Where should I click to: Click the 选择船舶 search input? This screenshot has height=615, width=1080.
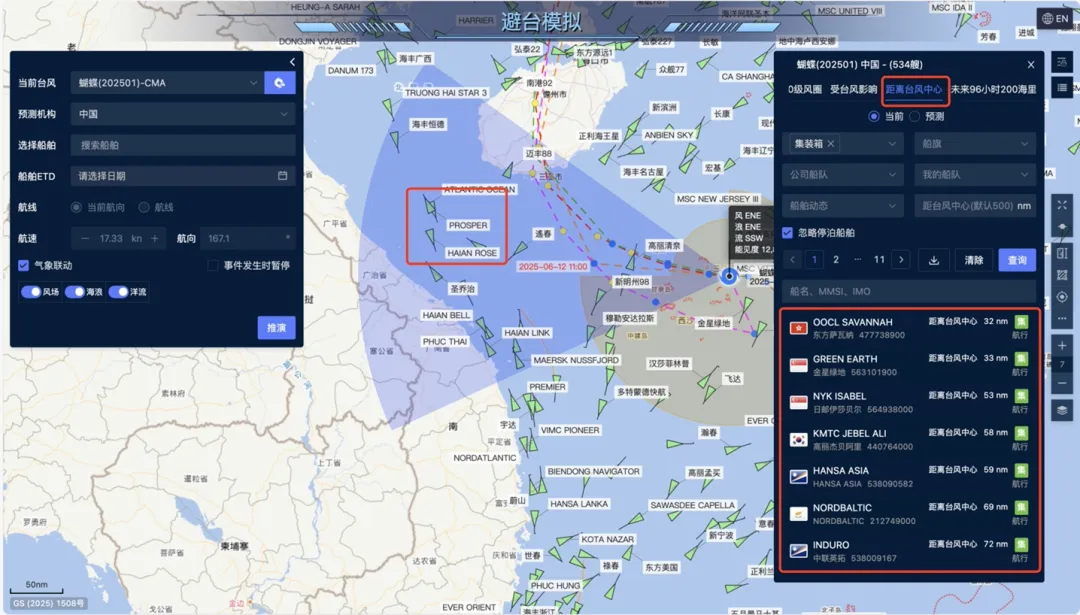(183, 145)
